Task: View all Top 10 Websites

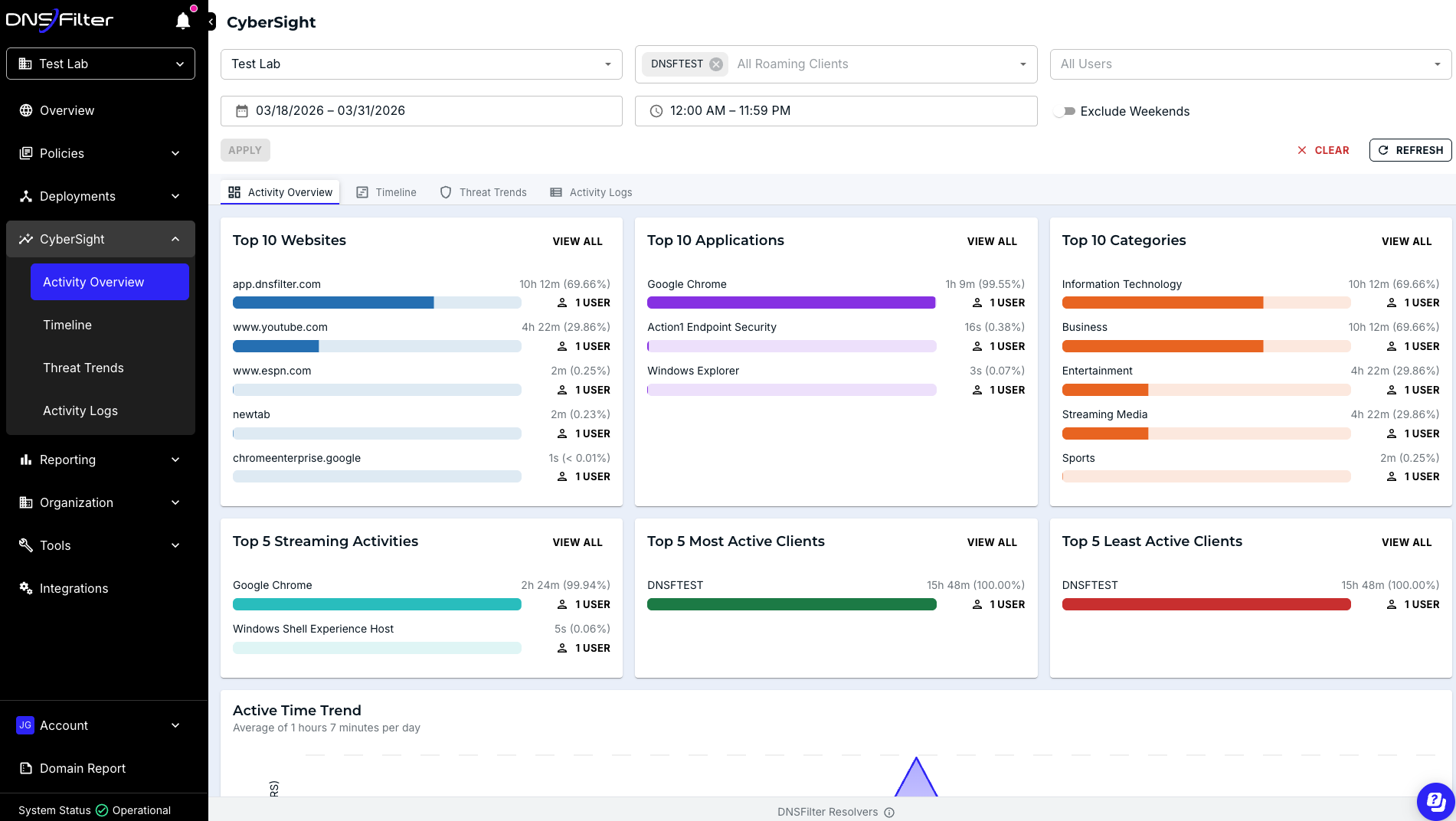Action: [x=577, y=241]
